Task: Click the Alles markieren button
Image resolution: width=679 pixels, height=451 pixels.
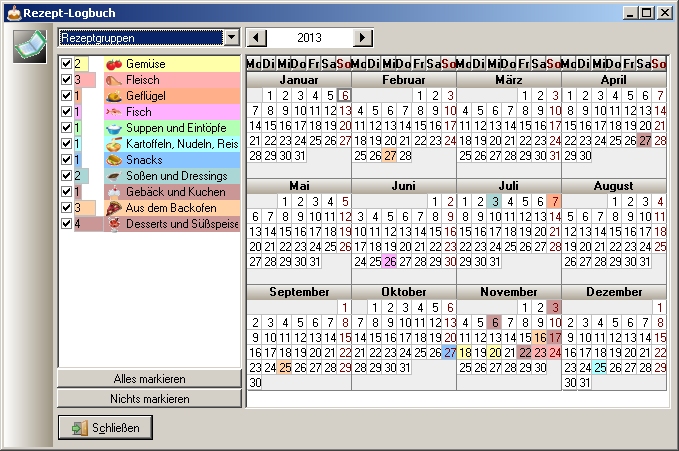Action: coord(149,379)
